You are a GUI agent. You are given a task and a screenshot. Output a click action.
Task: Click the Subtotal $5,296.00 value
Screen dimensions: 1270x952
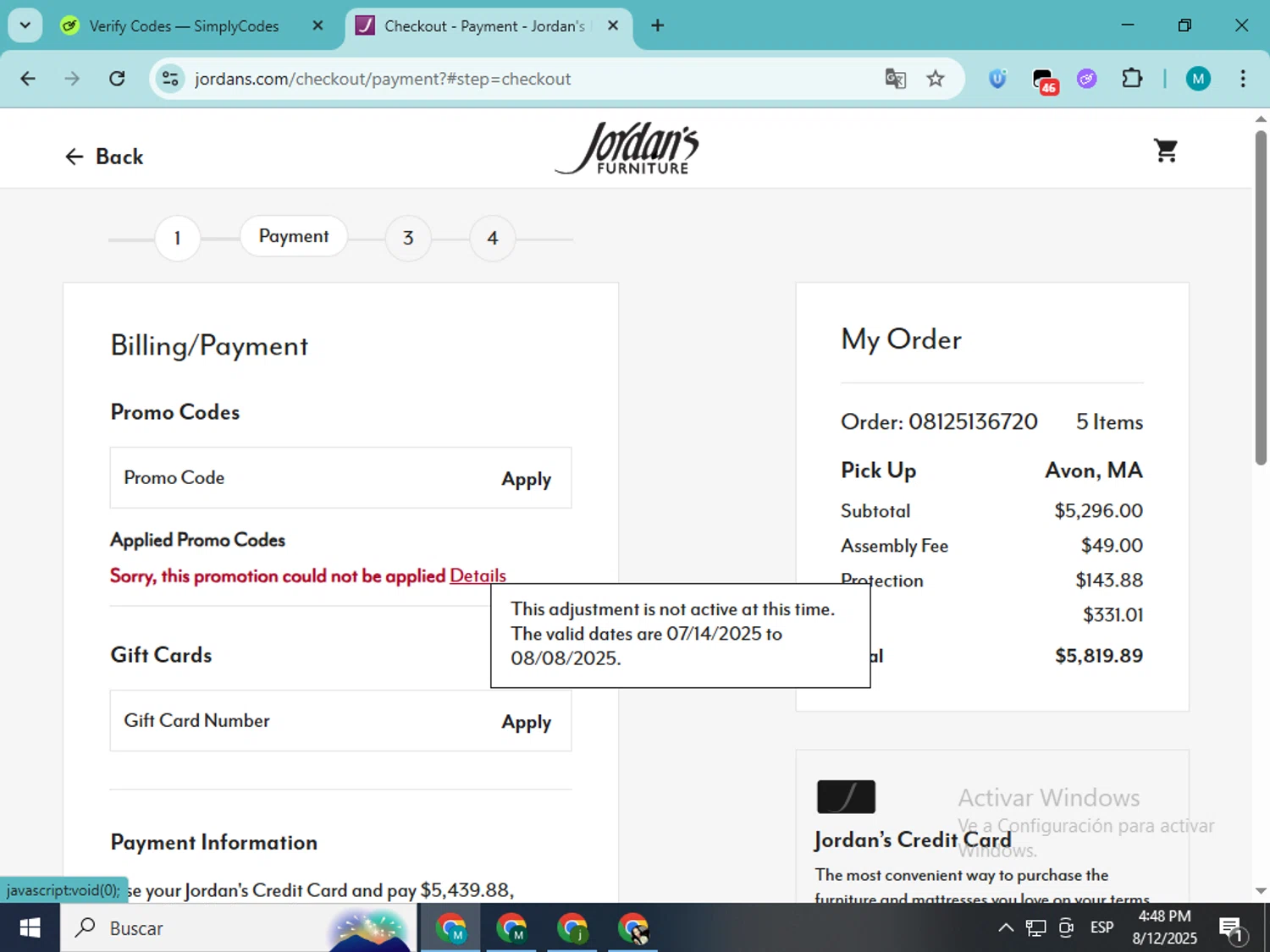pyautogui.click(x=1098, y=511)
